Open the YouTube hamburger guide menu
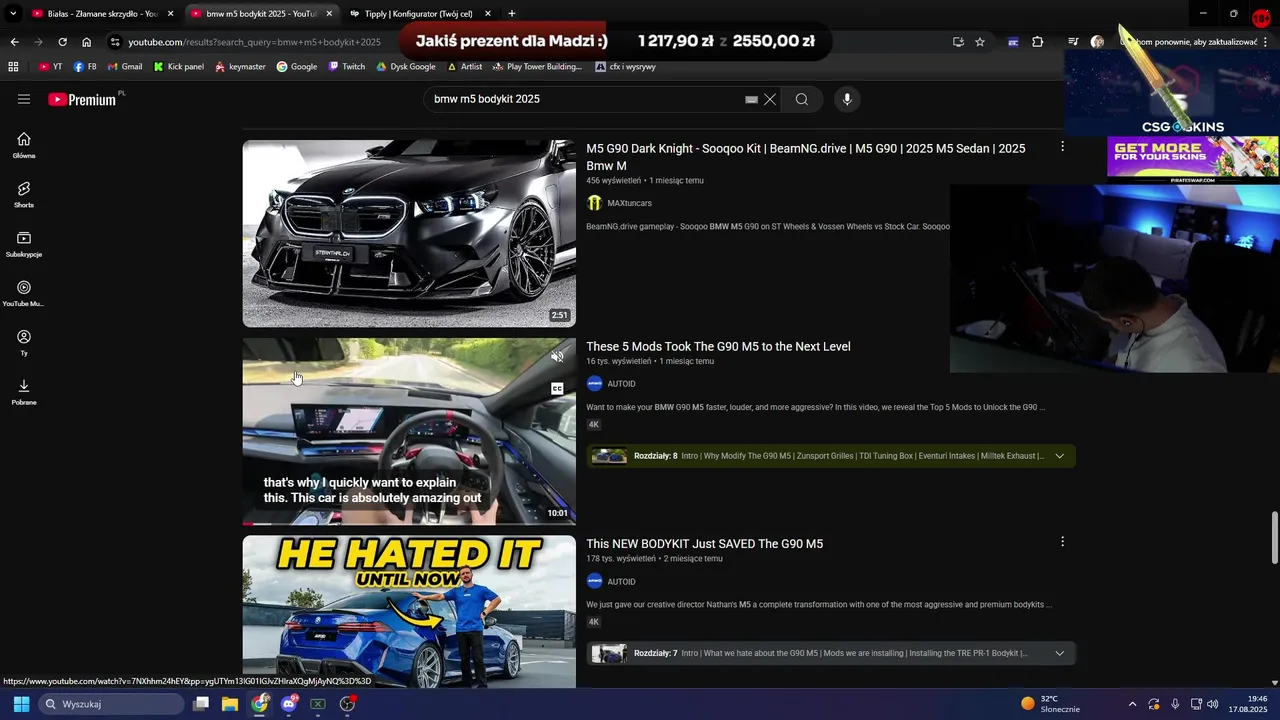Viewport: 1280px width, 720px height. (x=24, y=99)
